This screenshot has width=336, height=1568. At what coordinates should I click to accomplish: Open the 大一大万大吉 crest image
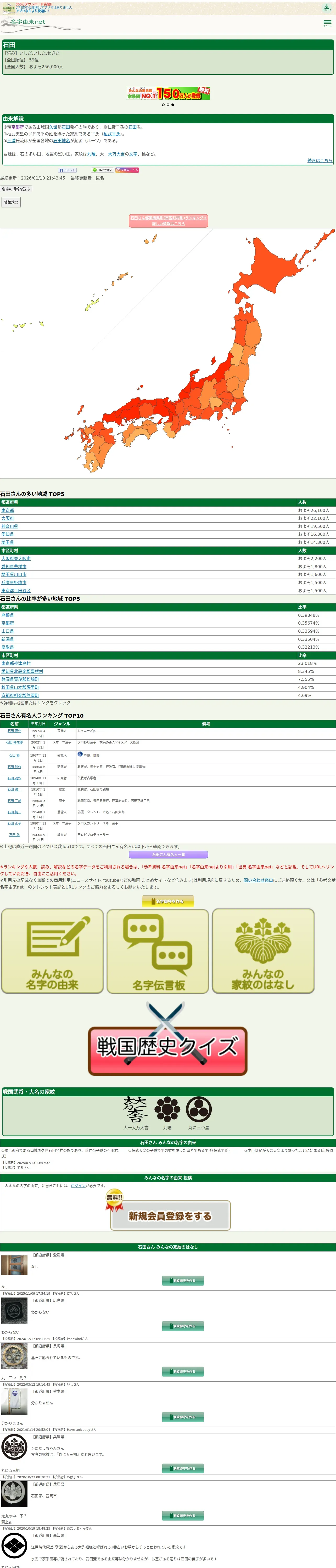[136, 1110]
